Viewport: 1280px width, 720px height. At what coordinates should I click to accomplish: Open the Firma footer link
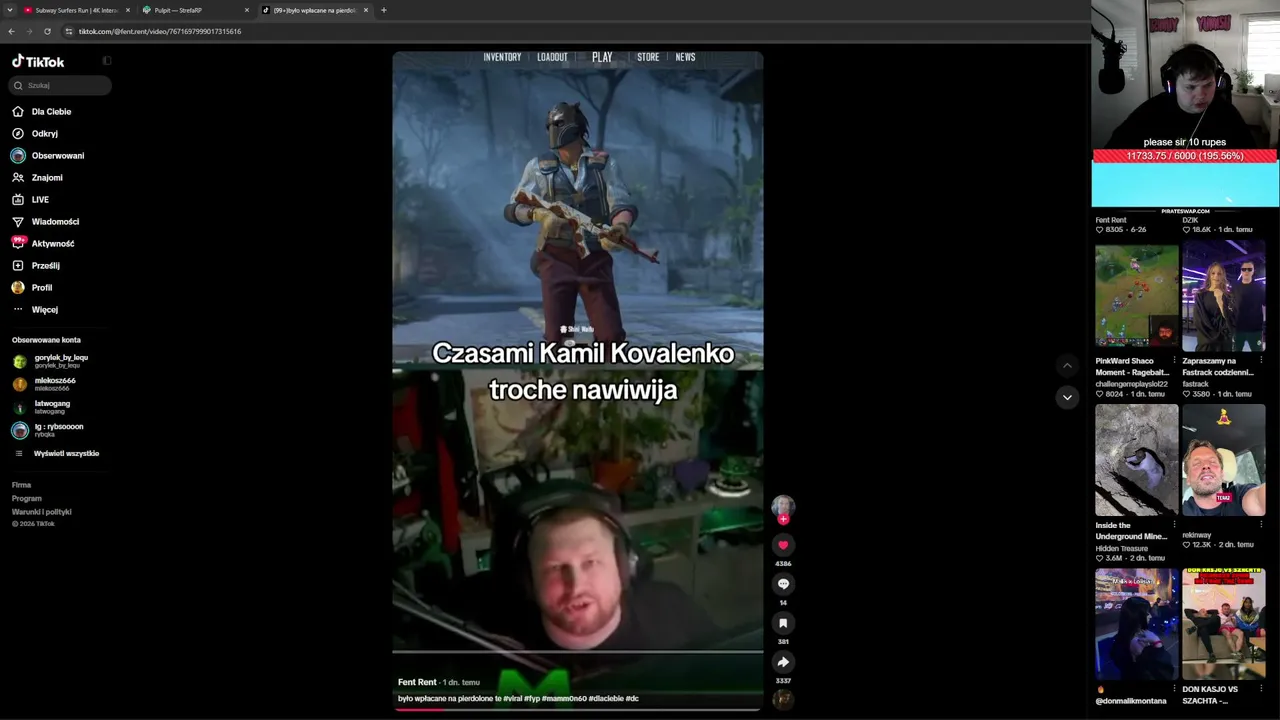[x=21, y=485]
